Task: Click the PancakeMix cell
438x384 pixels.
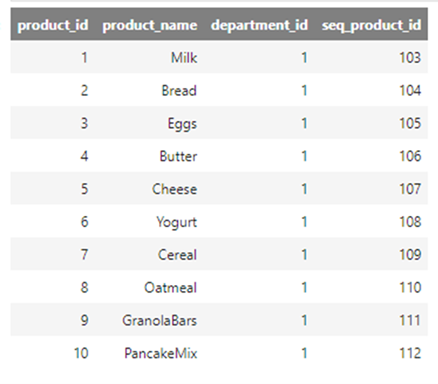Action: pos(161,353)
